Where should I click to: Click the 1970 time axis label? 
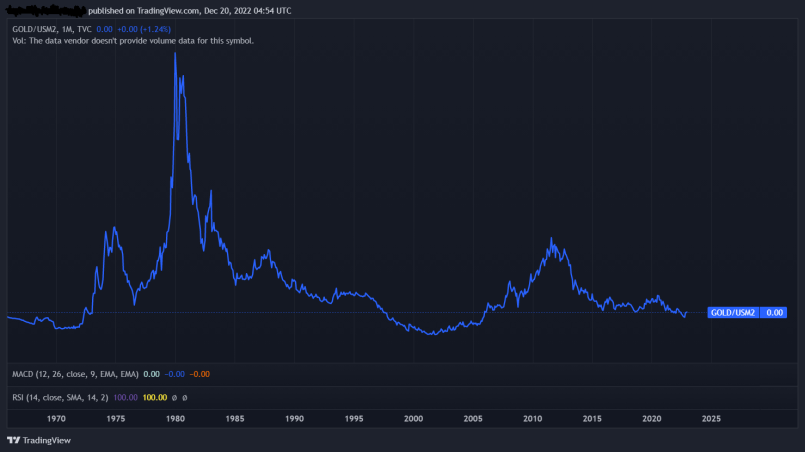pyautogui.click(x=56, y=419)
